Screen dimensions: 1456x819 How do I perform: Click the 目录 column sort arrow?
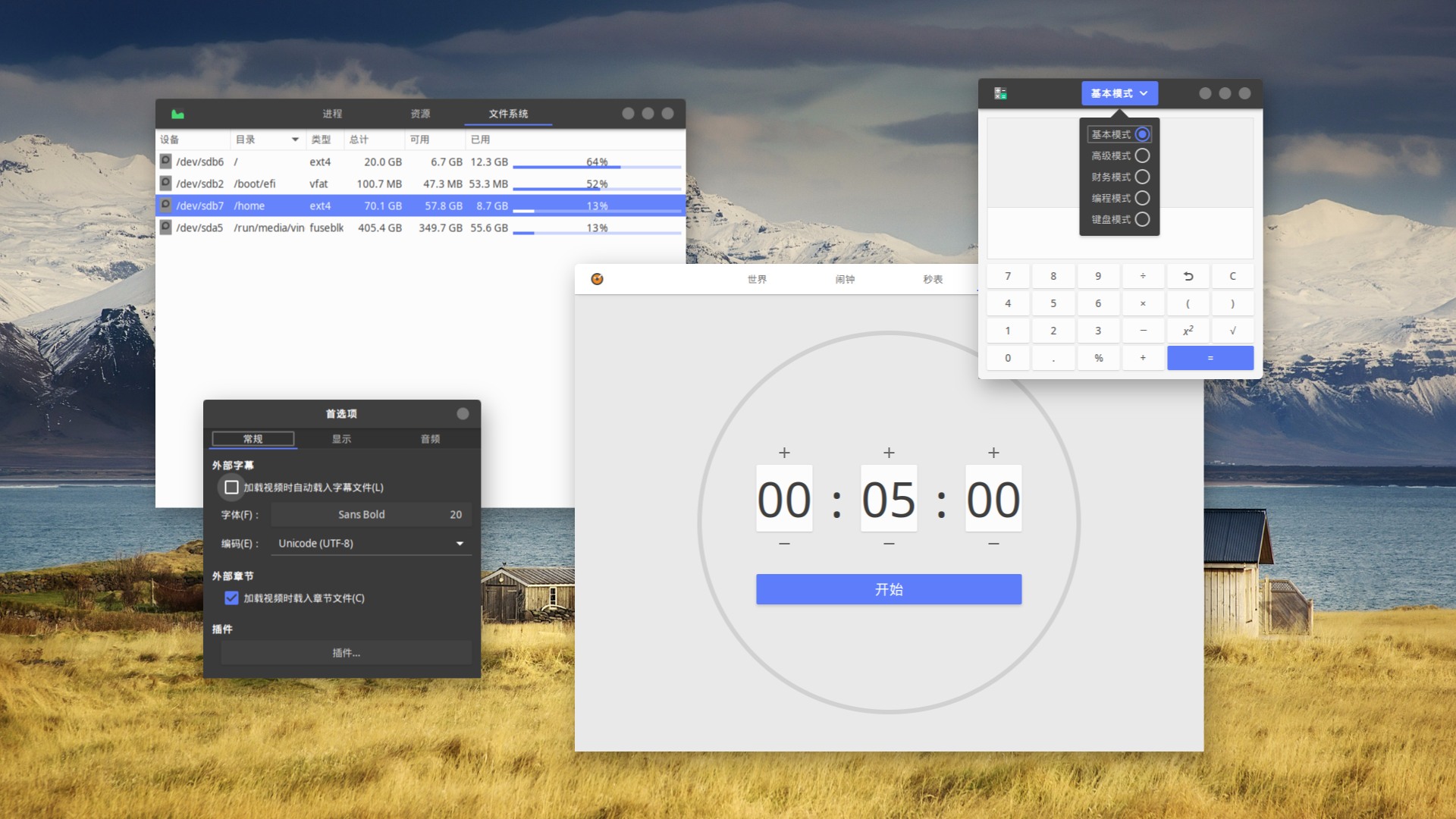coord(295,140)
